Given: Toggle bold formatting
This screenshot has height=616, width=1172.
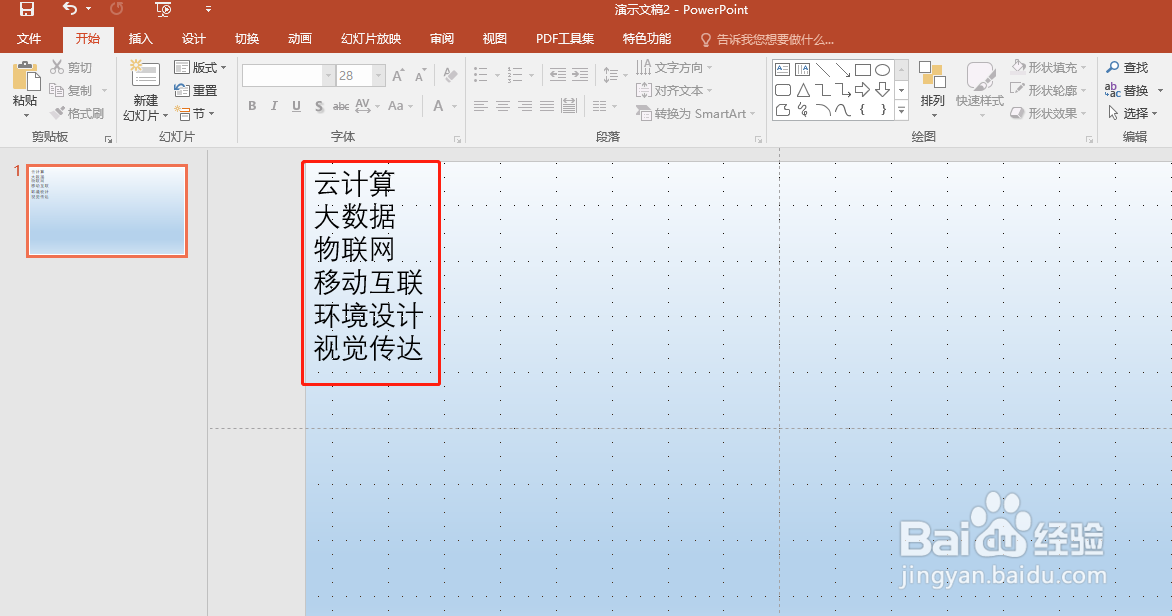Looking at the screenshot, I should [x=252, y=105].
